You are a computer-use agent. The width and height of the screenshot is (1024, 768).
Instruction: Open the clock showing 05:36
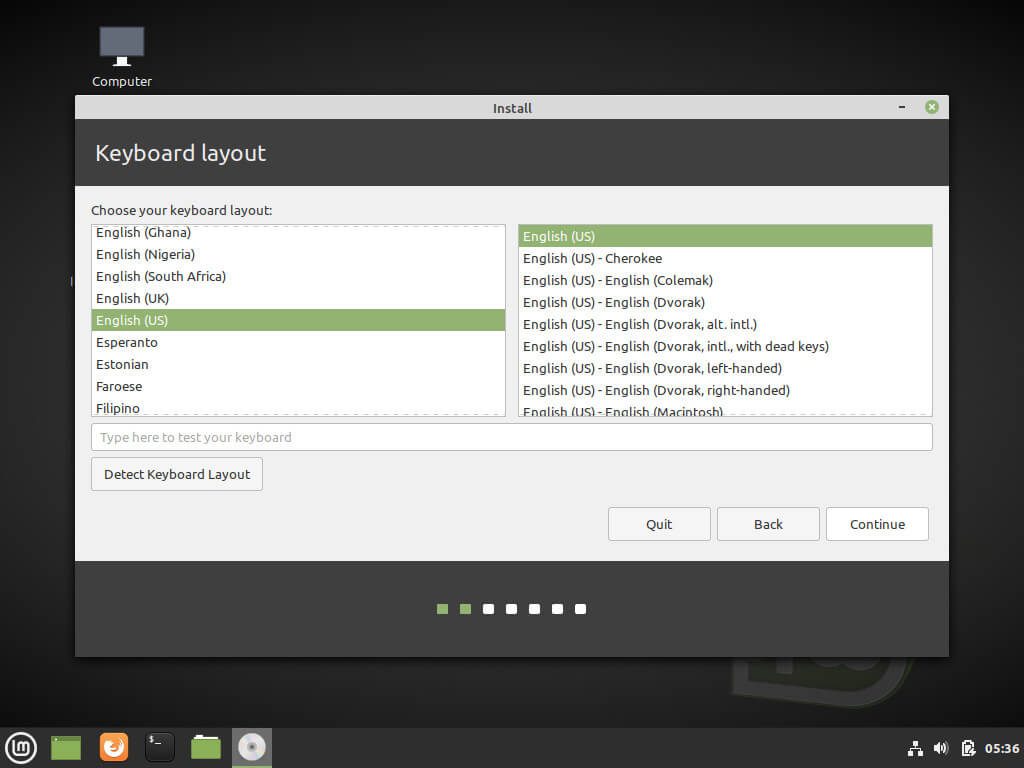tap(1002, 748)
